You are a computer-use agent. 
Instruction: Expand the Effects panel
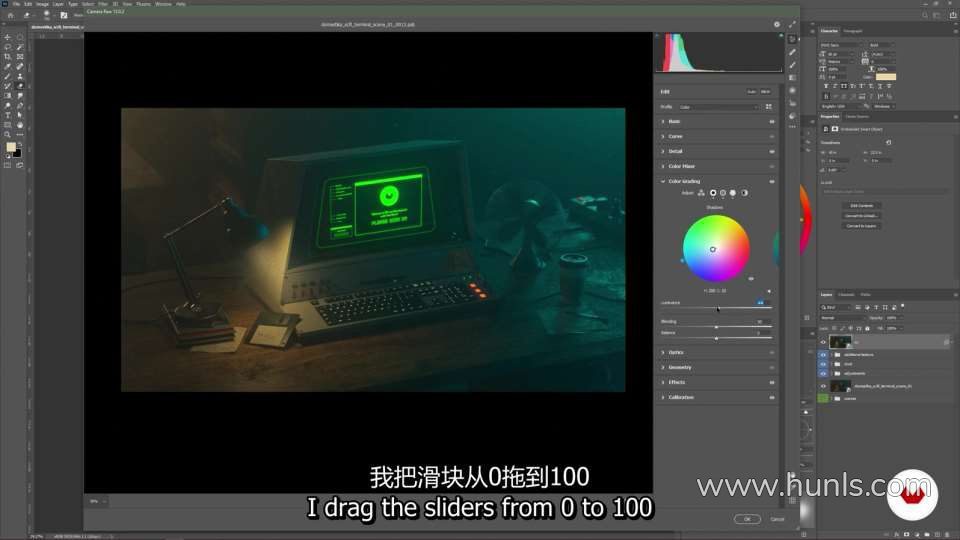[x=663, y=383]
